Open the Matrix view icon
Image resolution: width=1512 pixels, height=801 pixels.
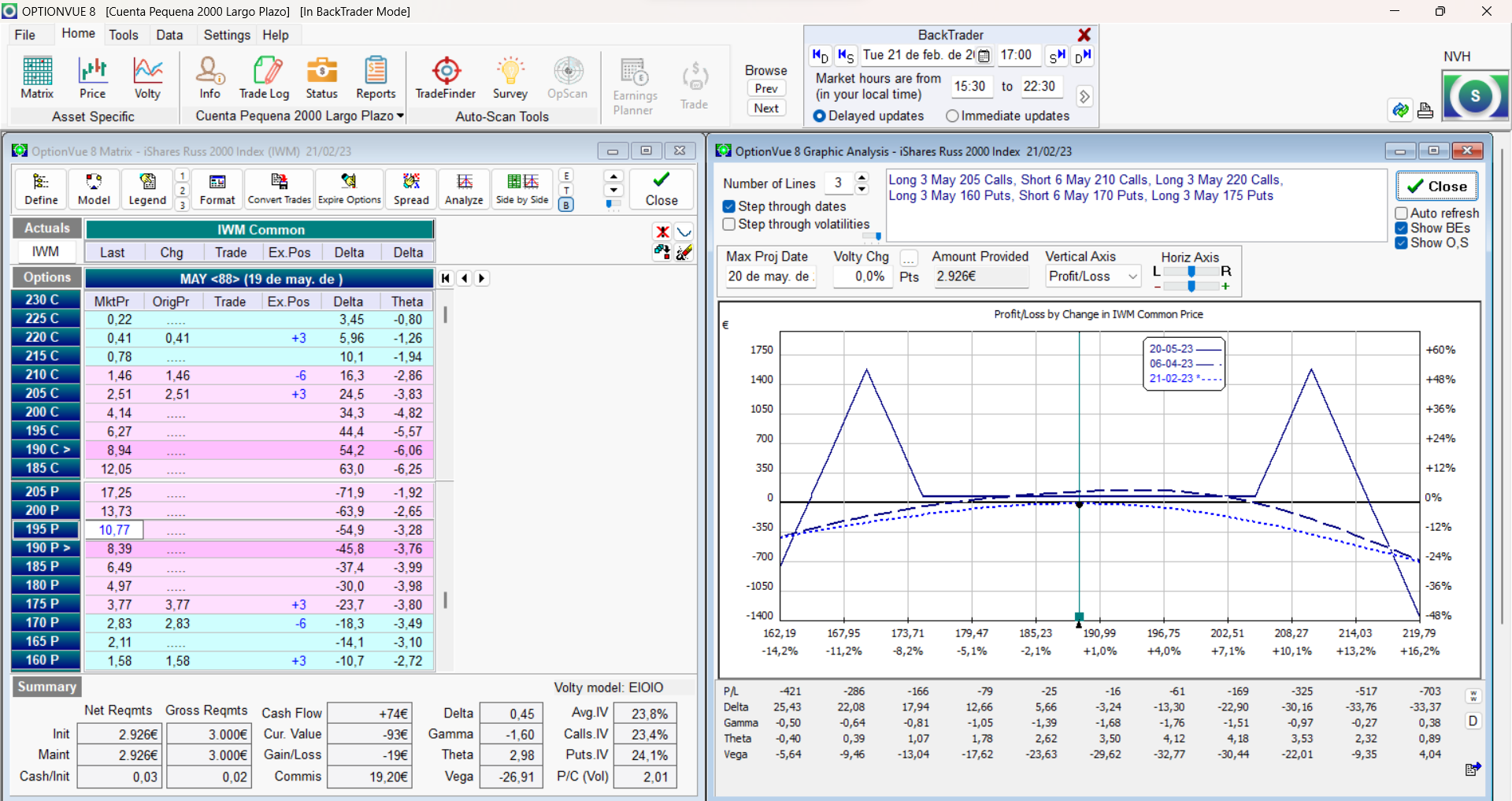point(37,78)
